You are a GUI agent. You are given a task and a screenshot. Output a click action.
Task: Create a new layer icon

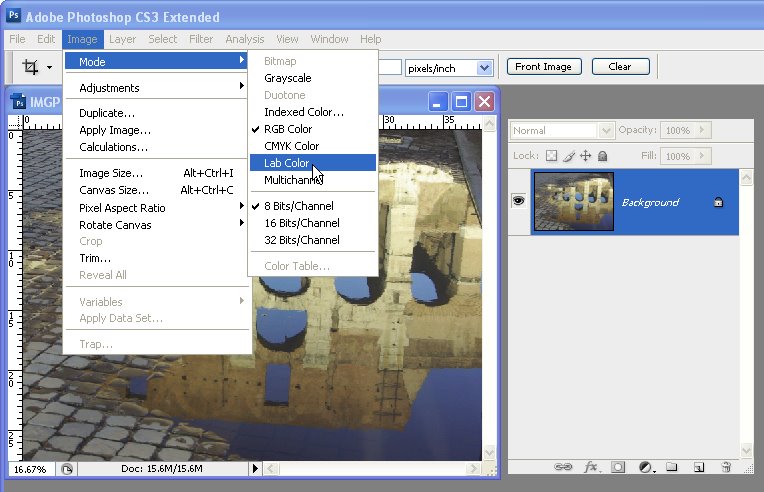coord(699,467)
